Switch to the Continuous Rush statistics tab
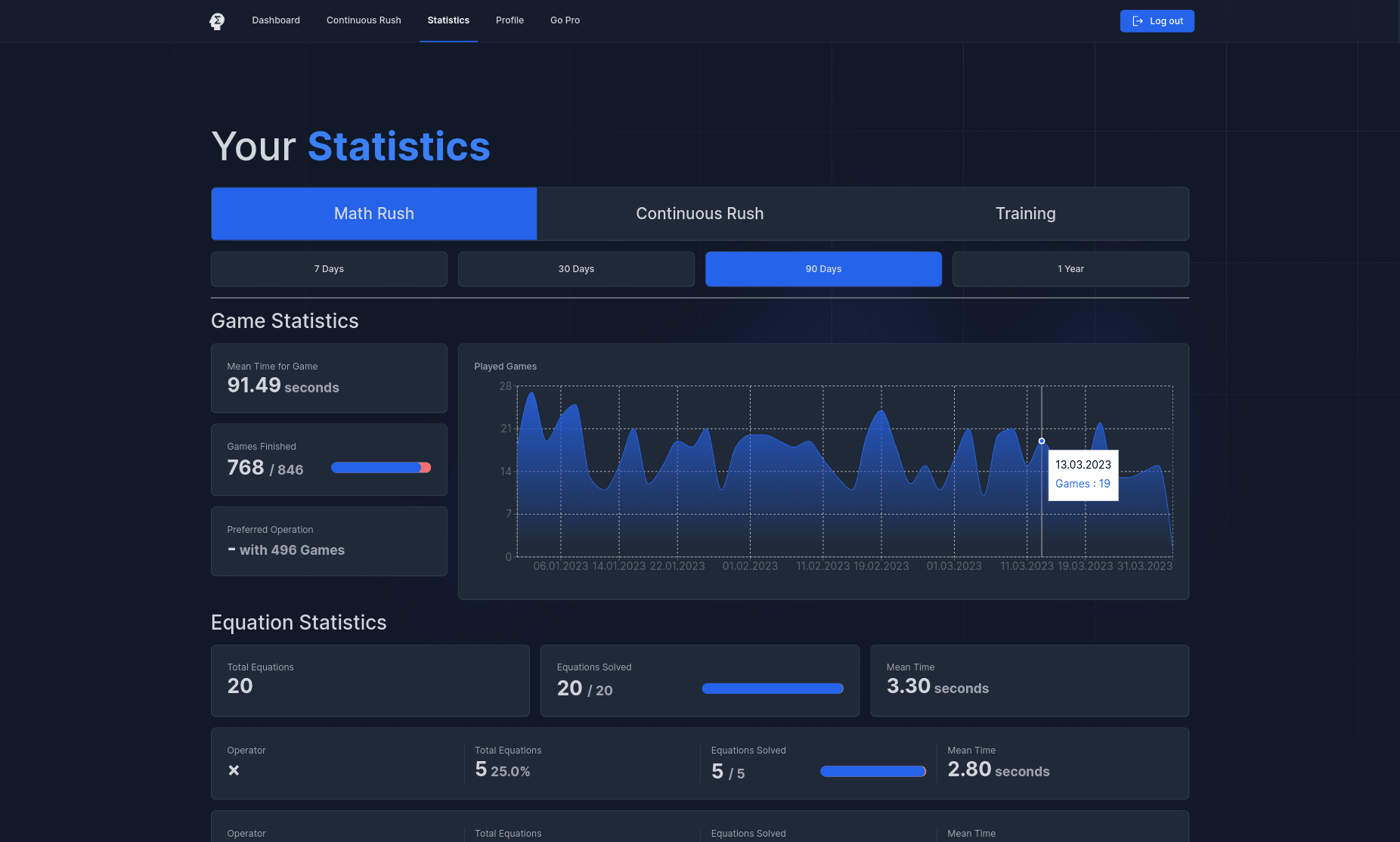 (699, 214)
